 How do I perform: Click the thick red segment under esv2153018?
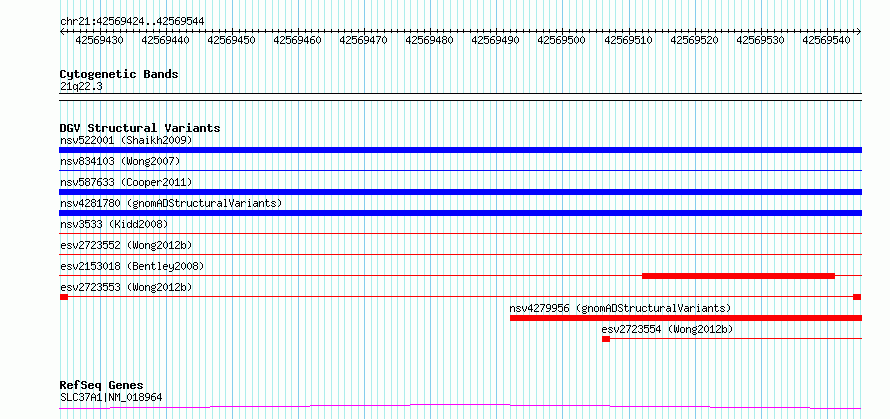[x=738, y=276]
